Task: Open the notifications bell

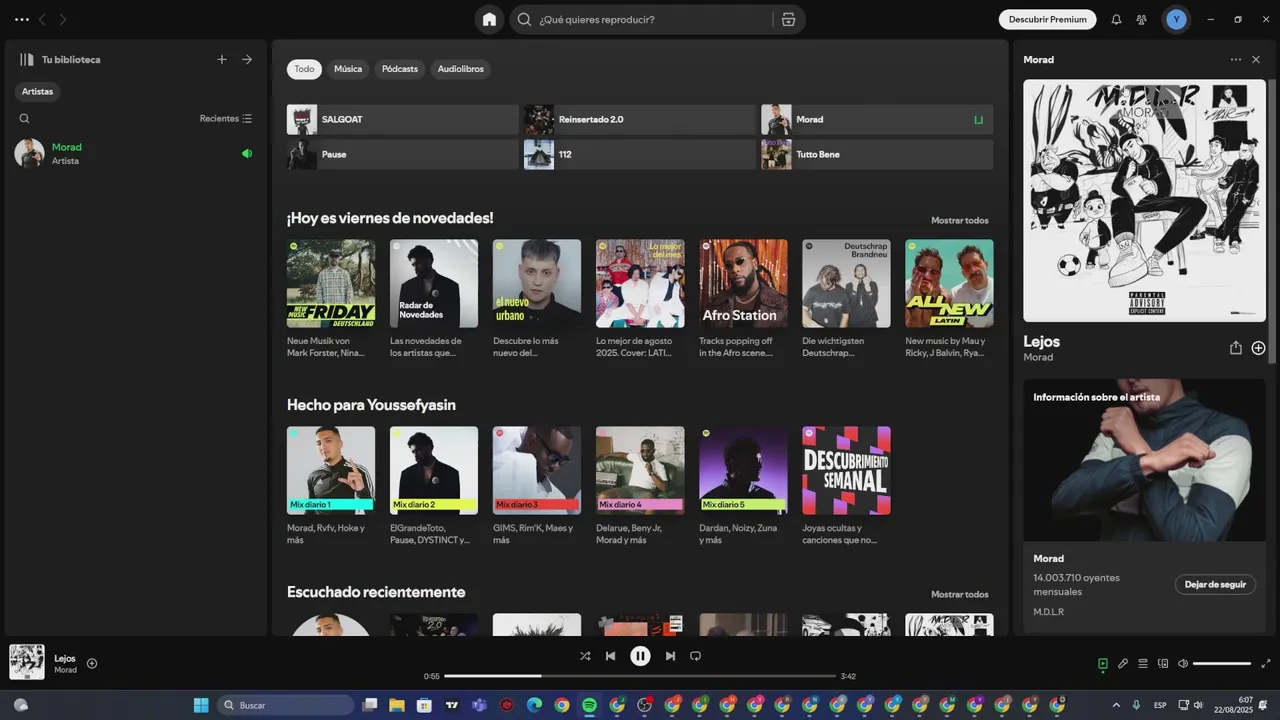Action: click(x=1116, y=19)
